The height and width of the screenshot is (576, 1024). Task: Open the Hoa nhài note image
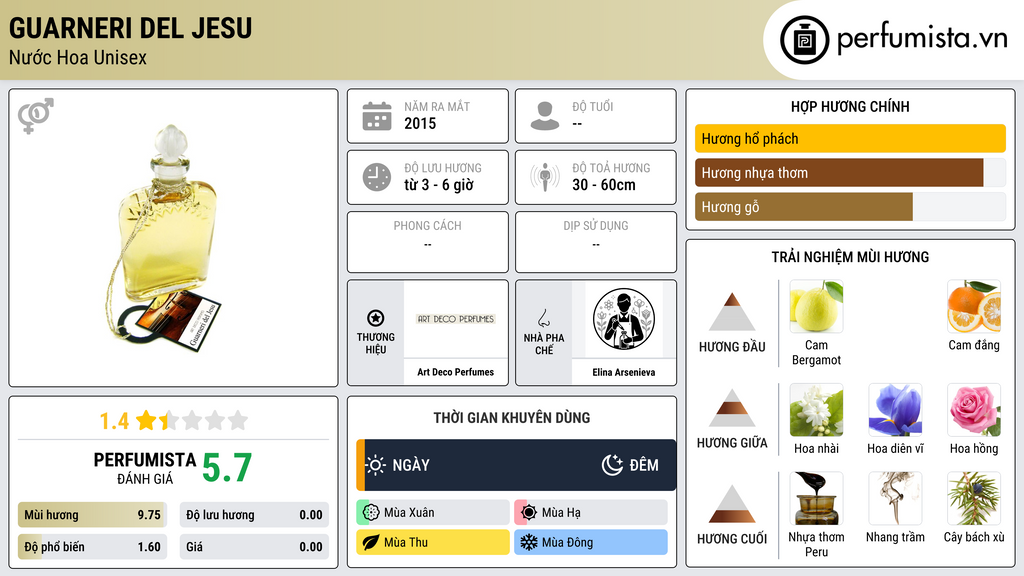coord(816,410)
